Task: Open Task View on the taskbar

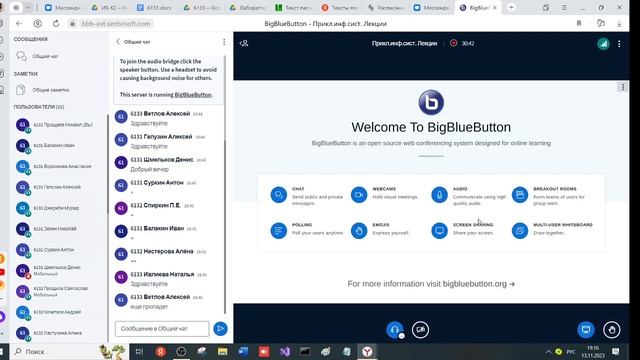Action: coord(139,351)
